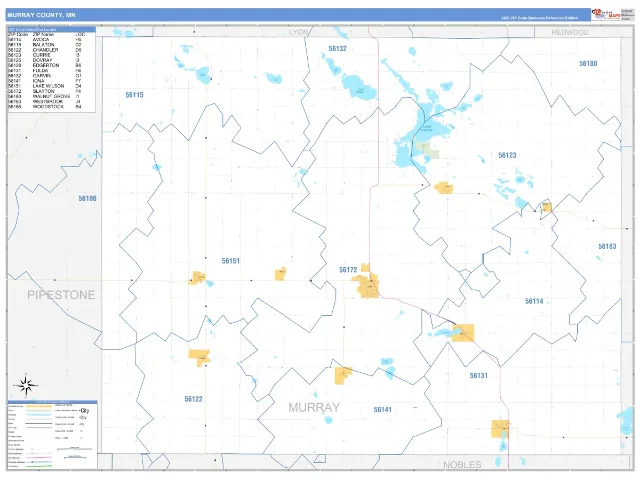
Task: Click the CURRIE row in ZIP index
Action: pyautogui.click(x=45, y=55)
